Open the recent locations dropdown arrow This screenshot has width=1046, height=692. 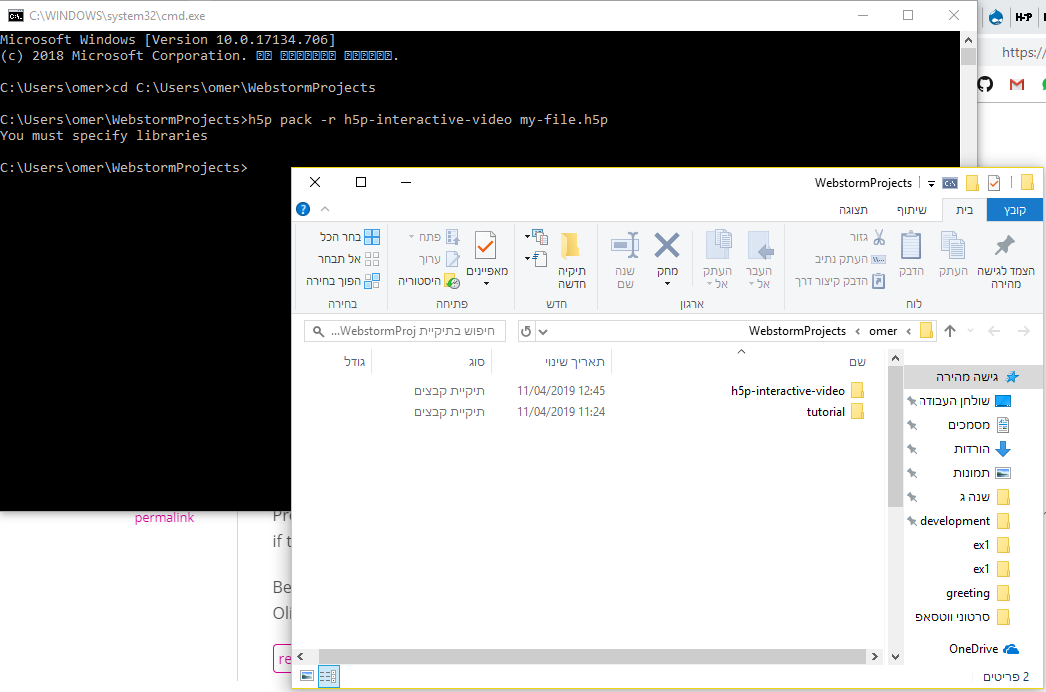(x=971, y=331)
